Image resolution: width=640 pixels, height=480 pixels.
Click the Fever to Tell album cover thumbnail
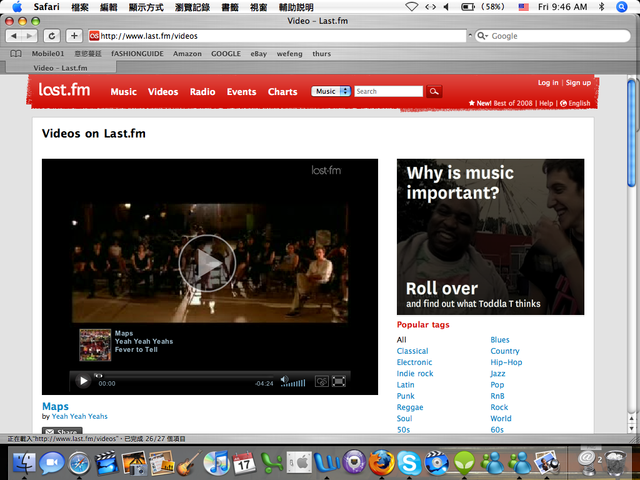click(95, 345)
